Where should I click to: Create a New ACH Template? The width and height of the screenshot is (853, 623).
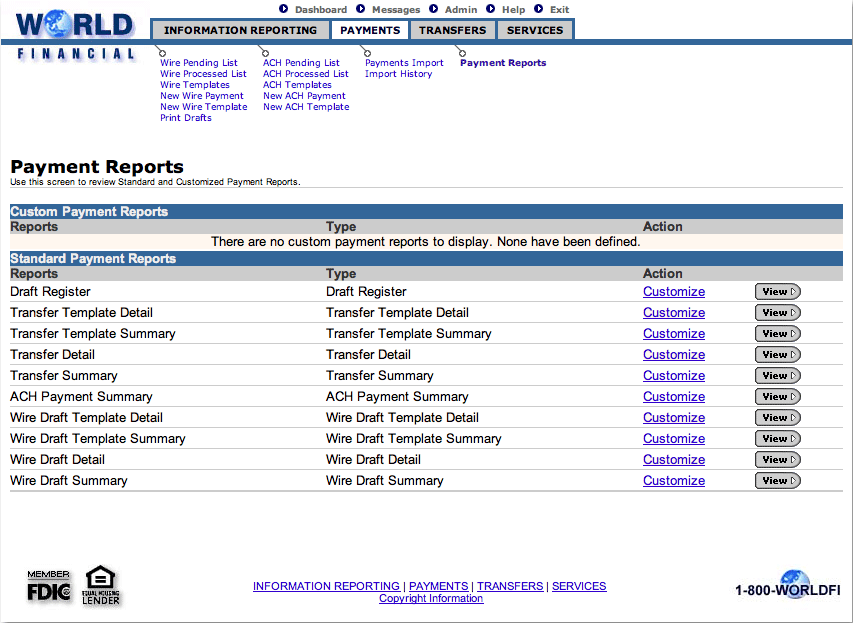(x=306, y=107)
